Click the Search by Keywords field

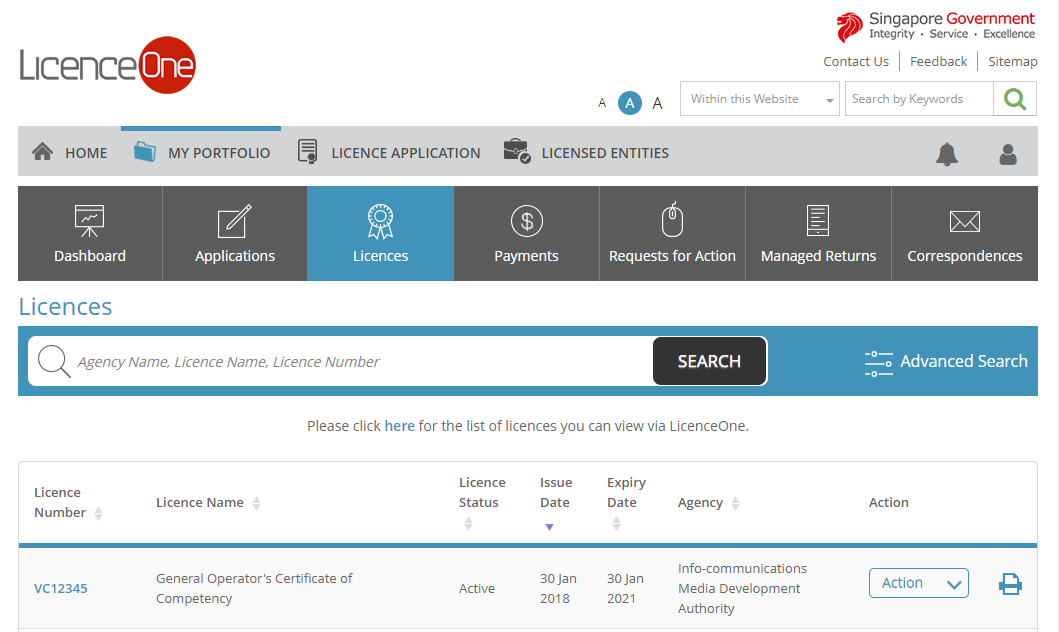point(918,99)
